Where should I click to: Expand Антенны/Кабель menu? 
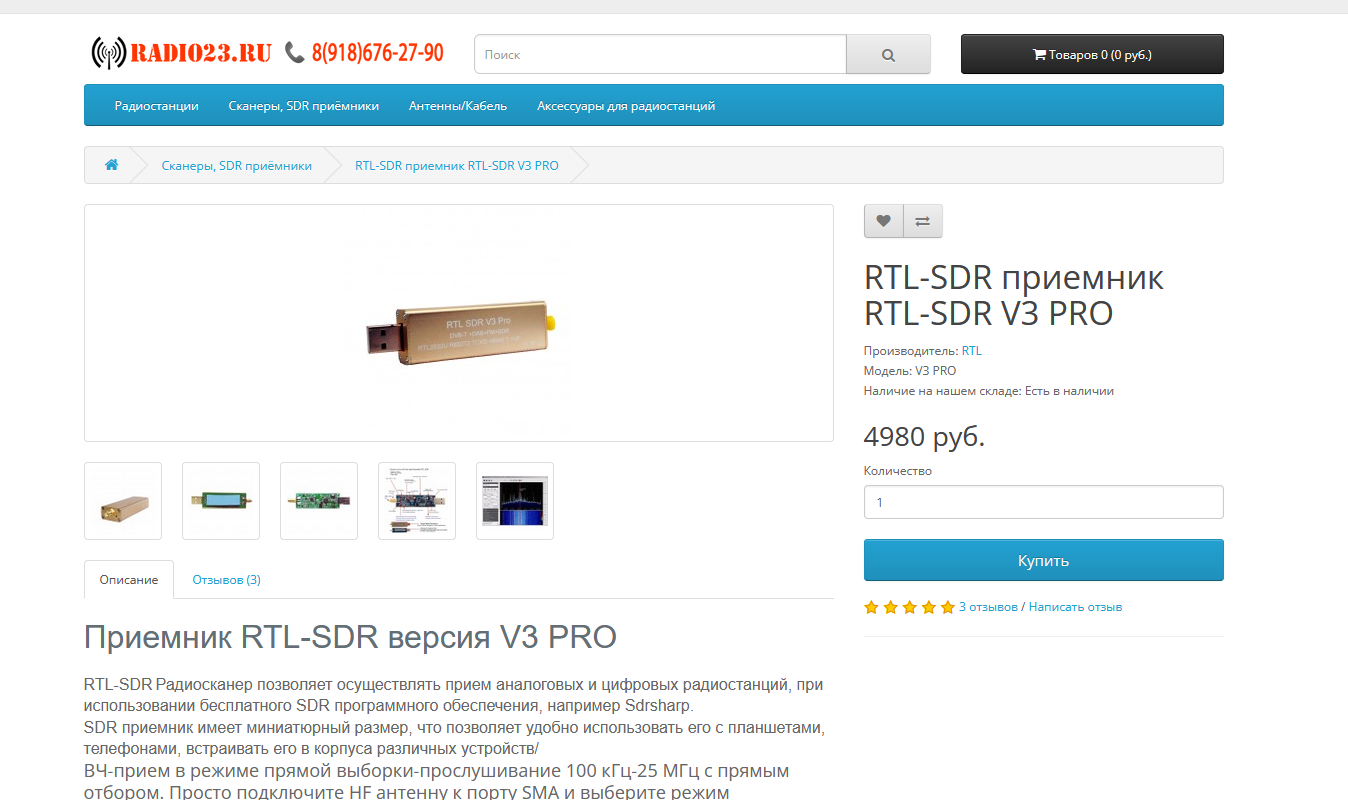[458, 105]
